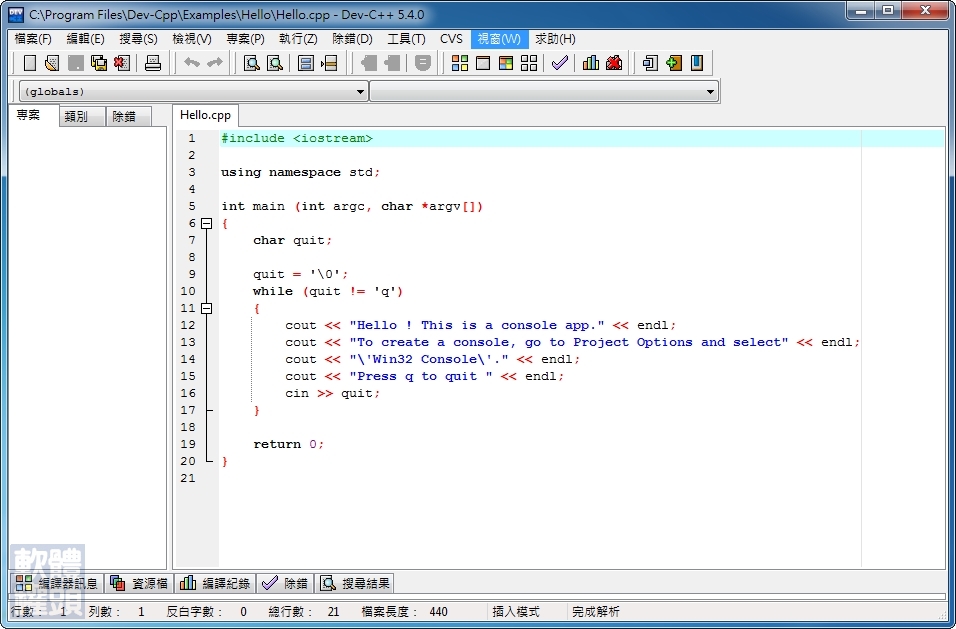This screenshot has height=629, width=956.
Task: Click the Go to function list icon
Action: pos(305,63)
